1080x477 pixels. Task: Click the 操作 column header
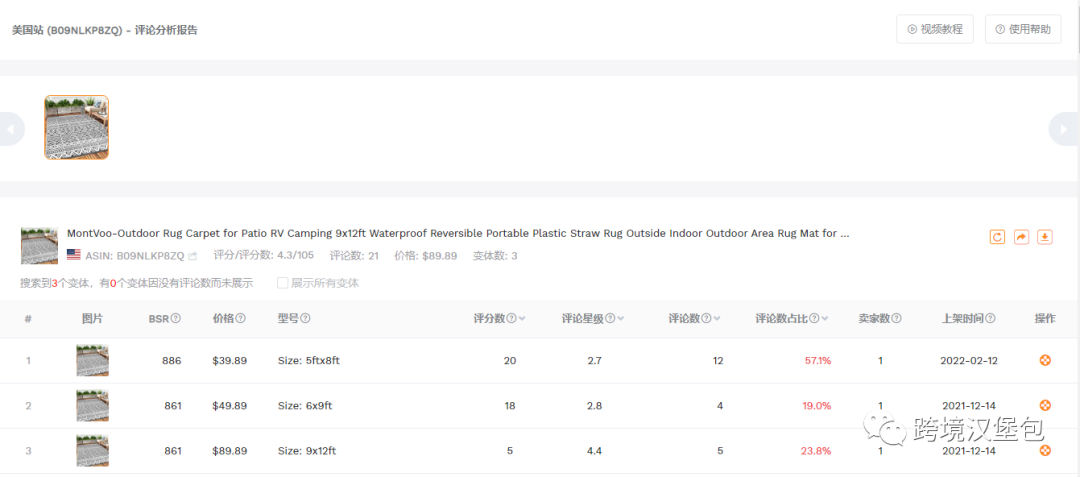tap(1045, 319)
